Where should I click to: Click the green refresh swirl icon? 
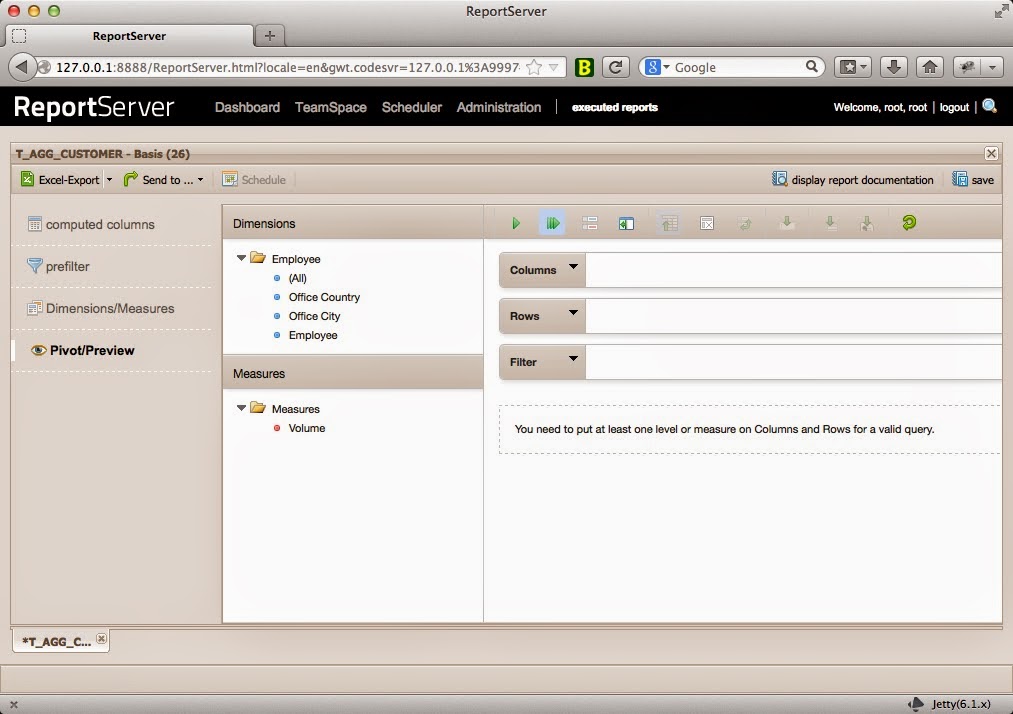[x=908, y=223]
